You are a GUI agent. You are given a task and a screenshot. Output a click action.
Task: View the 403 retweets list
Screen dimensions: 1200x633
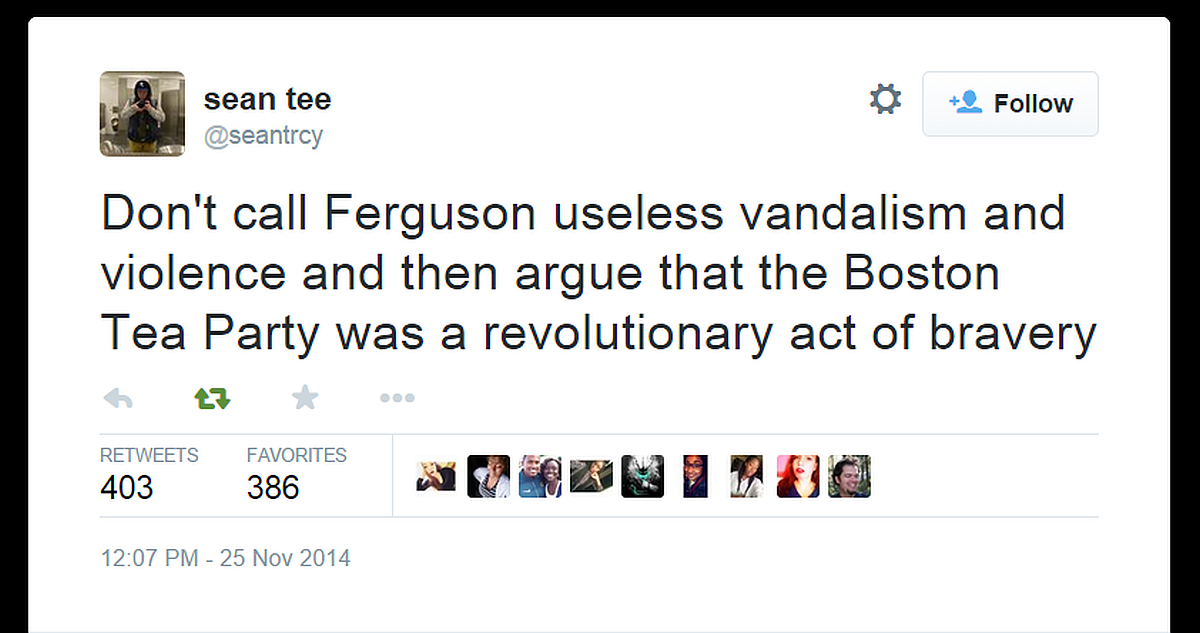point(149,473)
